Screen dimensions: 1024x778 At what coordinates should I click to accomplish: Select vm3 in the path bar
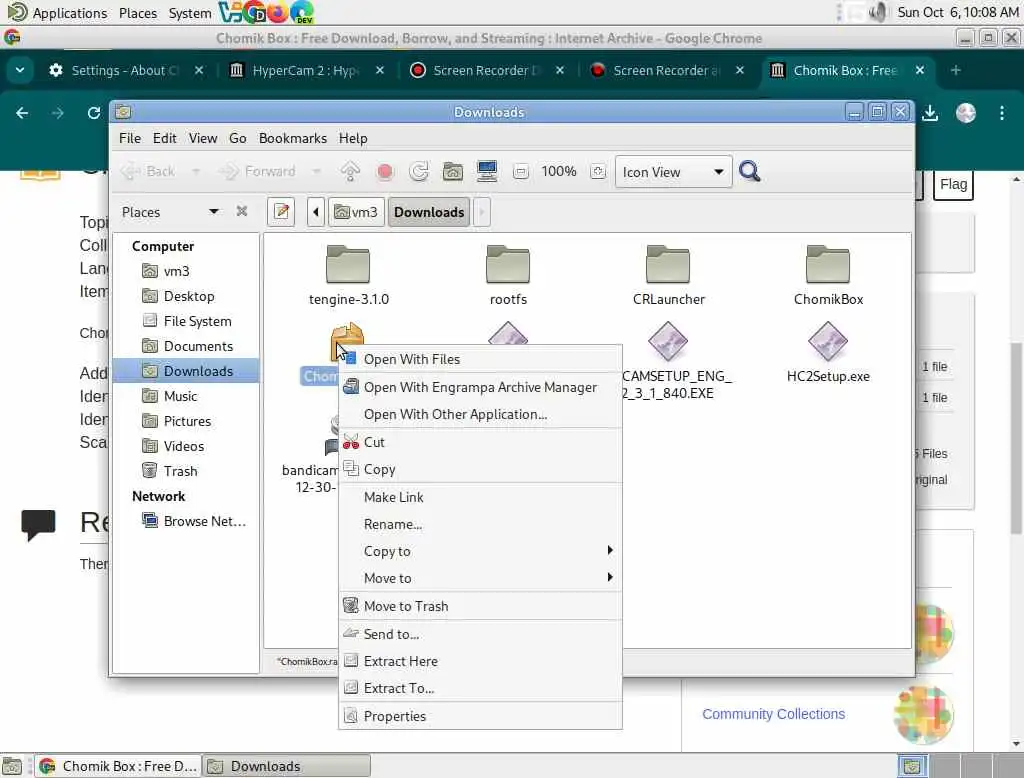point(356,212)
